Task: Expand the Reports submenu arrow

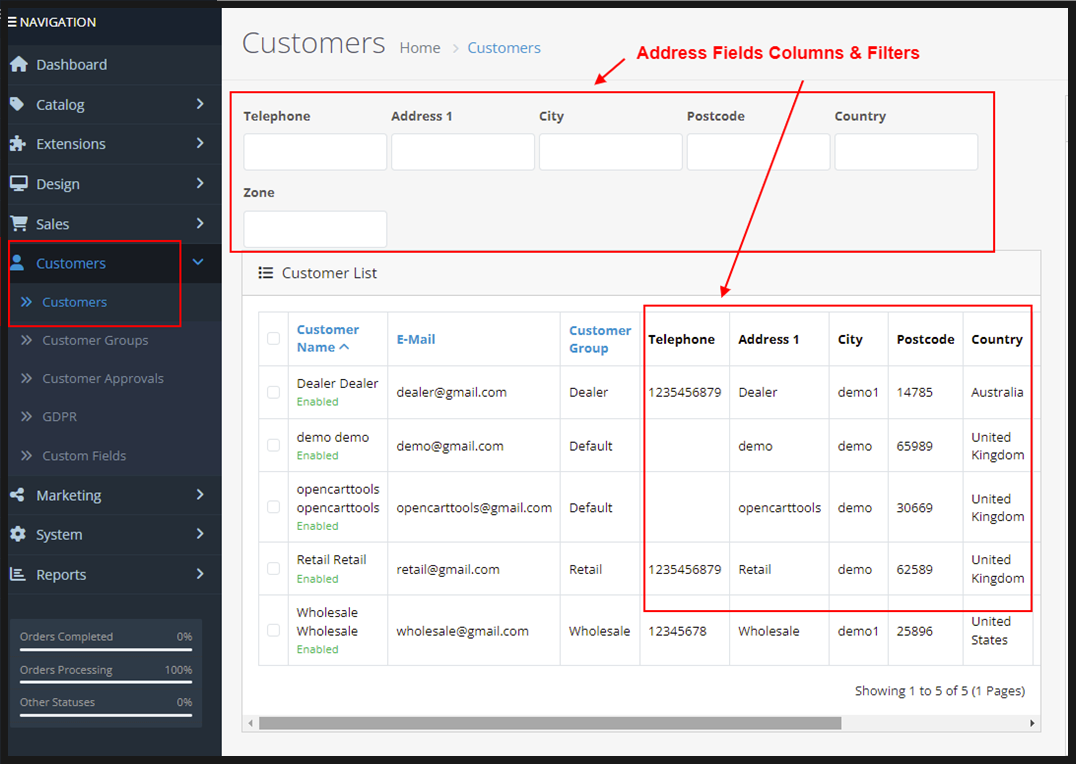Action: 200,574
